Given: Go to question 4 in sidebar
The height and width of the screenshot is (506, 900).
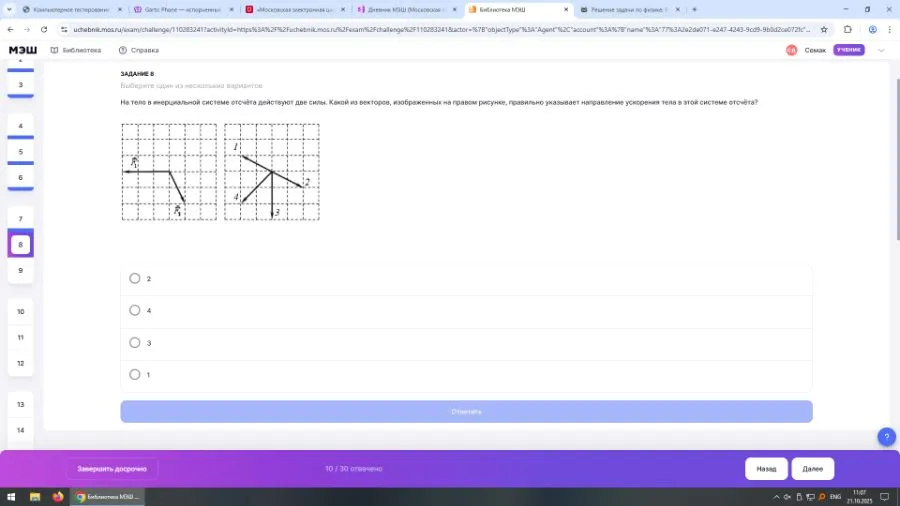Looking at the screenshot, I should [x=21, y=126].
